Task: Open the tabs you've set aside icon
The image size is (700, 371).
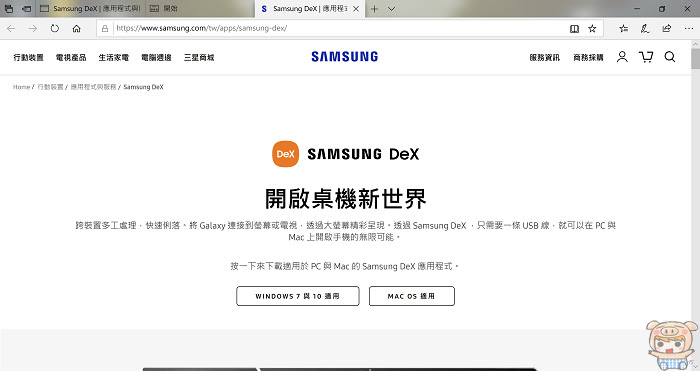Action: pyautogui.click(x=9, y=8)
